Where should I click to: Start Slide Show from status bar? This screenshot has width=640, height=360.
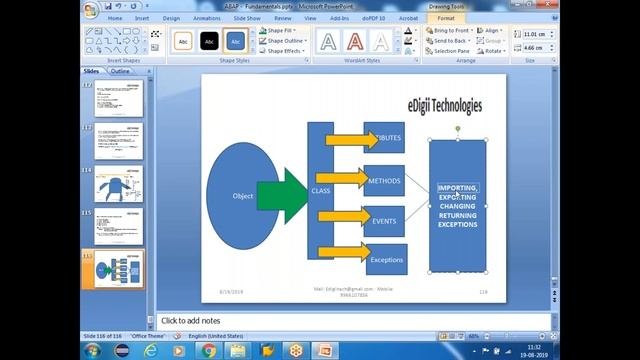[461, 336]
